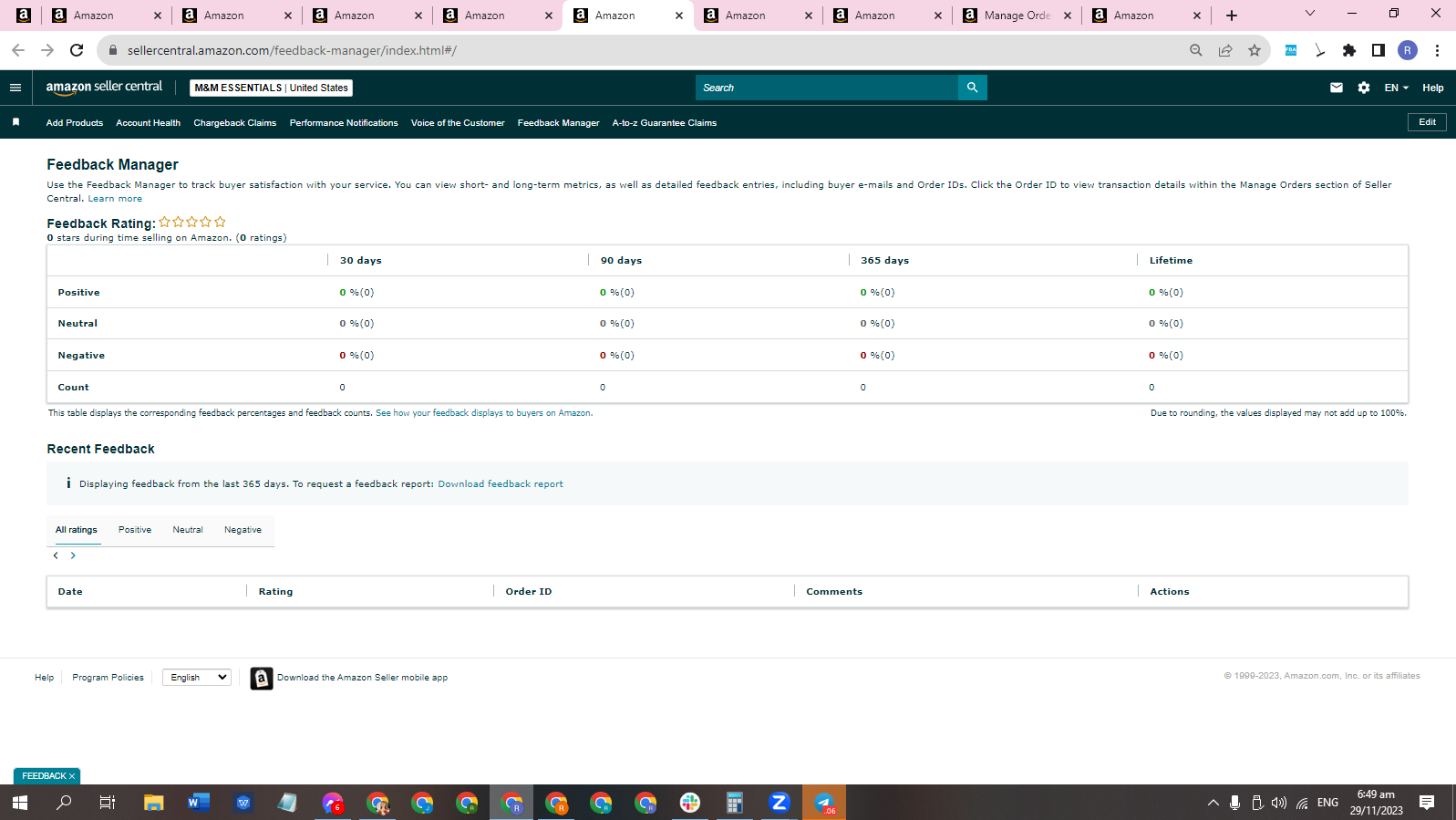Click the search magnifier button
1456x820 pixels.
[972, 88]
